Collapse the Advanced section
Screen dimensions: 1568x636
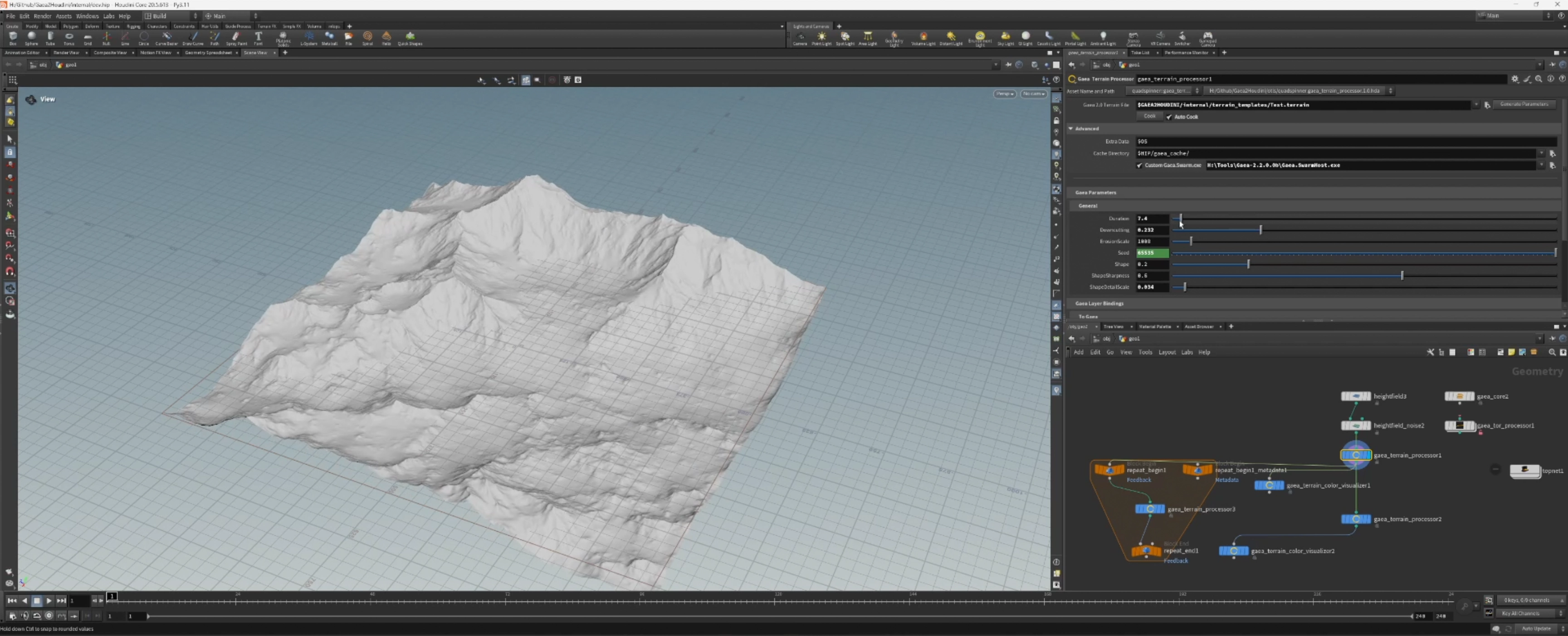1071,128
